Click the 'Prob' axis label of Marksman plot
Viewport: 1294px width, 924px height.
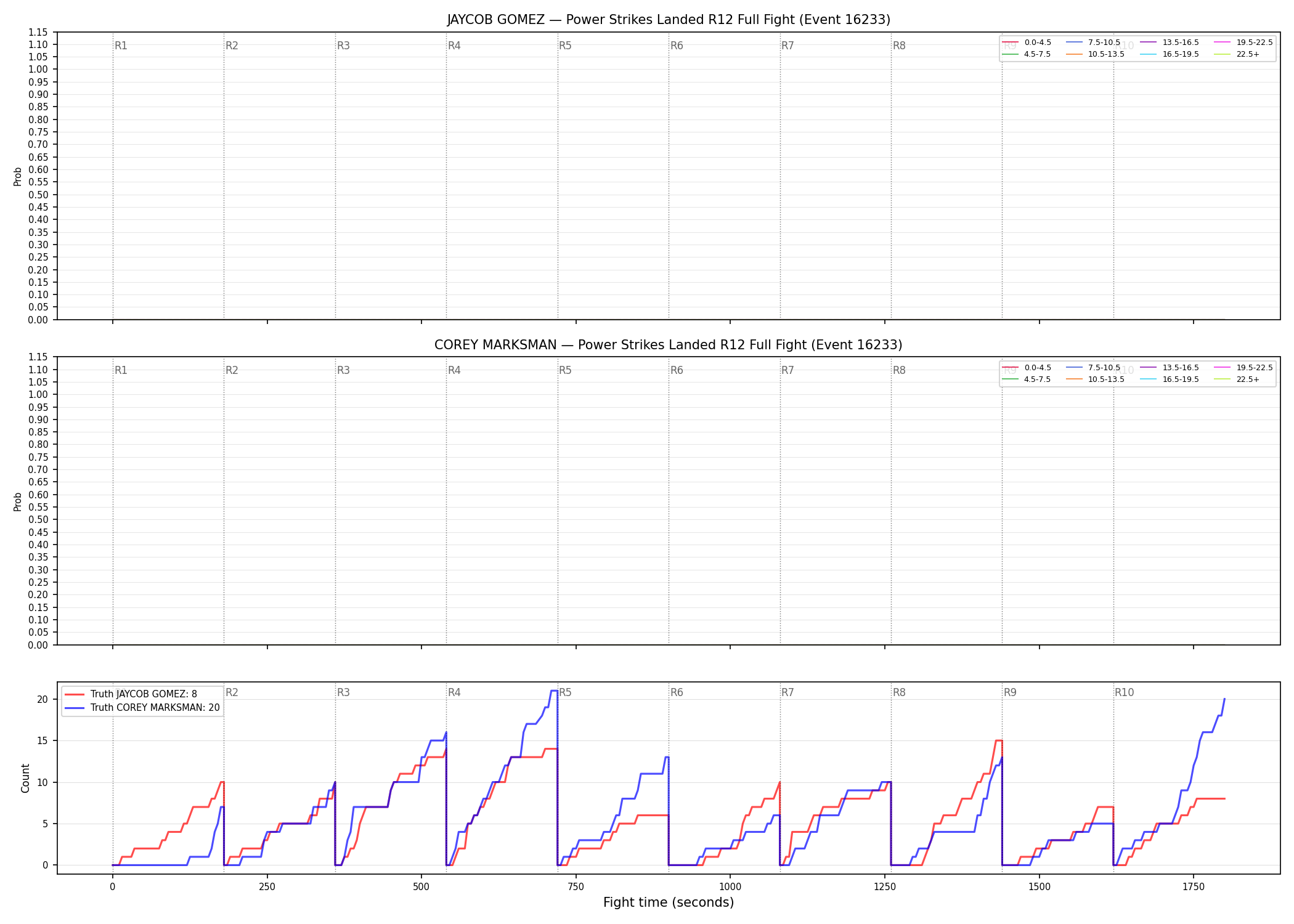(x=18, y=501)
